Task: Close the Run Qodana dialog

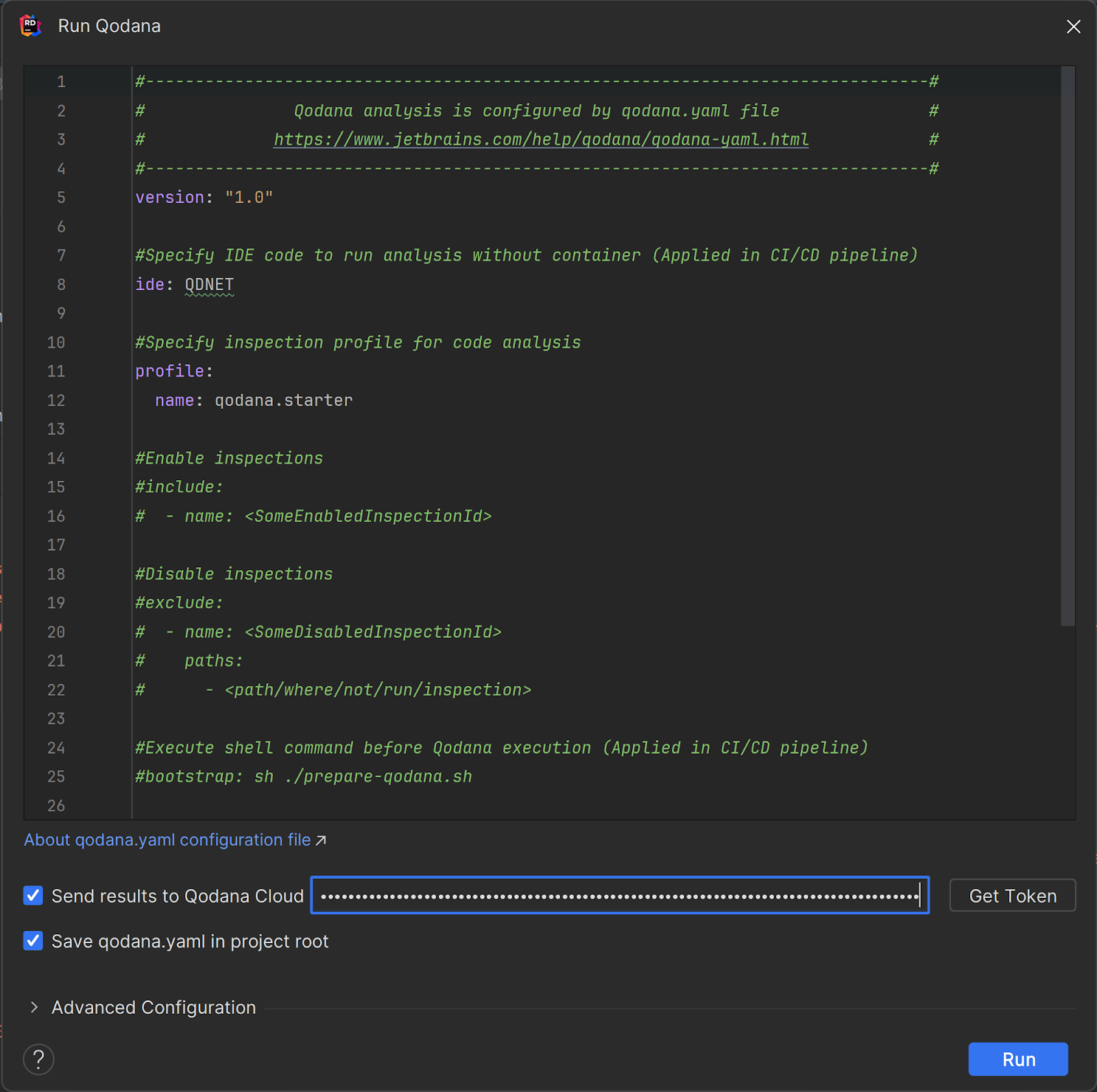Action: (x=1074, y=26)
